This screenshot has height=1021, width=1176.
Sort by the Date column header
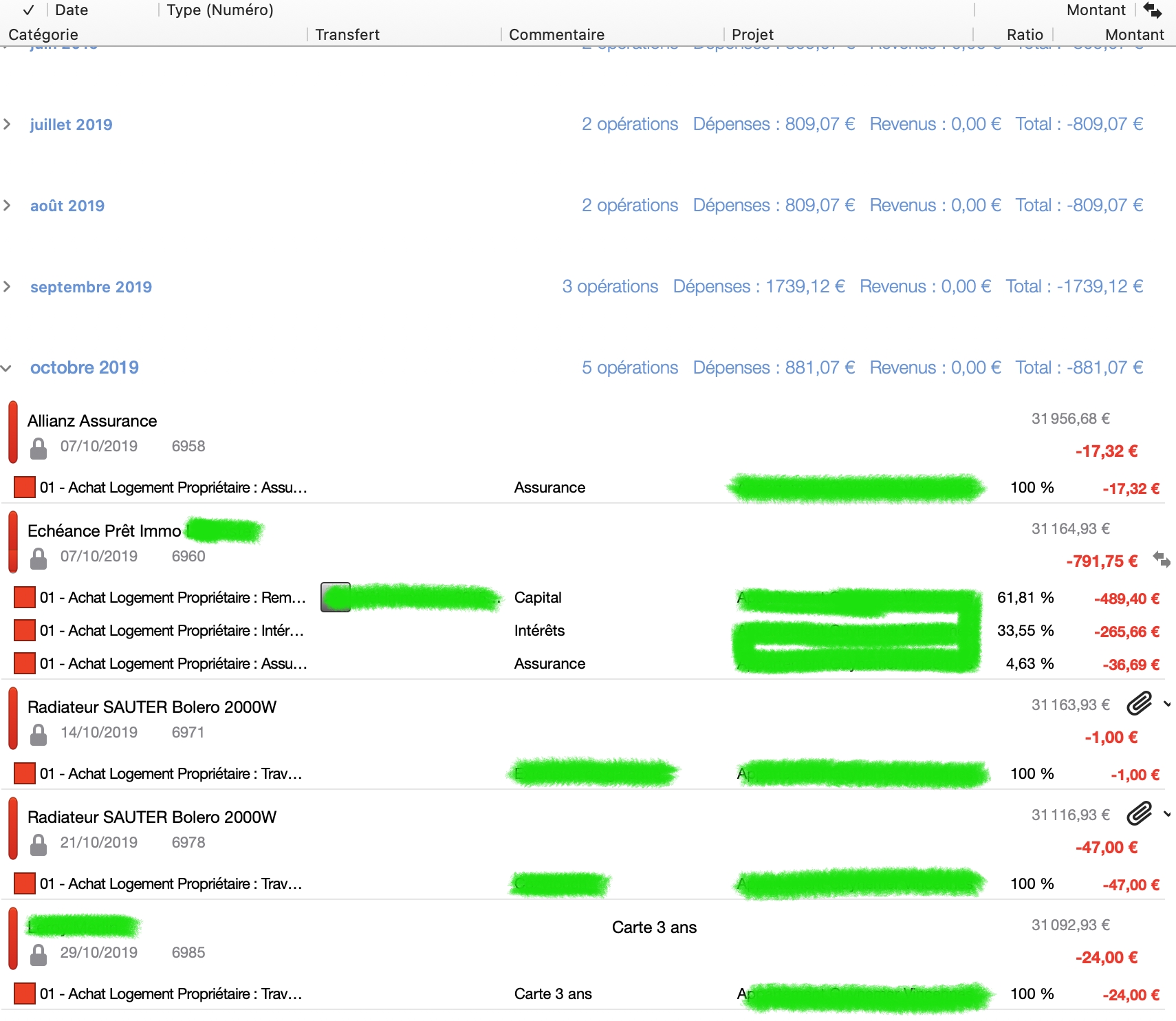click(72, 10)
